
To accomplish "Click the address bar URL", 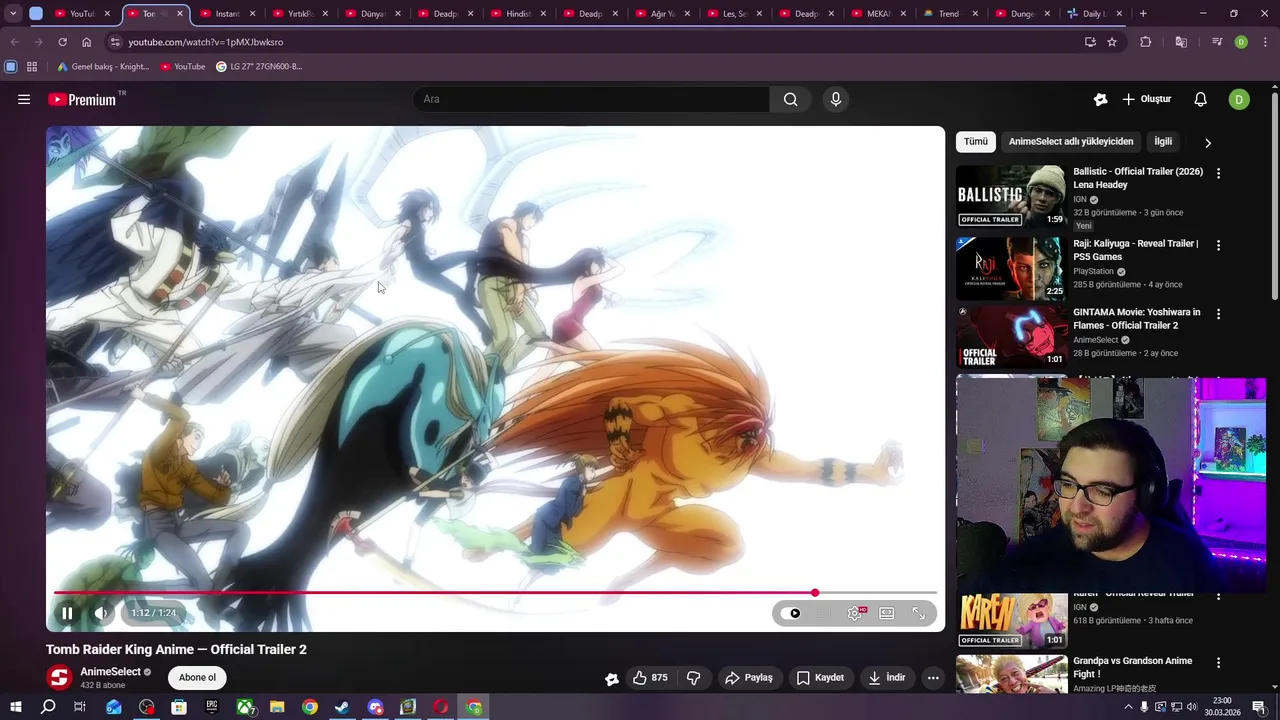I will pos(206,42).
